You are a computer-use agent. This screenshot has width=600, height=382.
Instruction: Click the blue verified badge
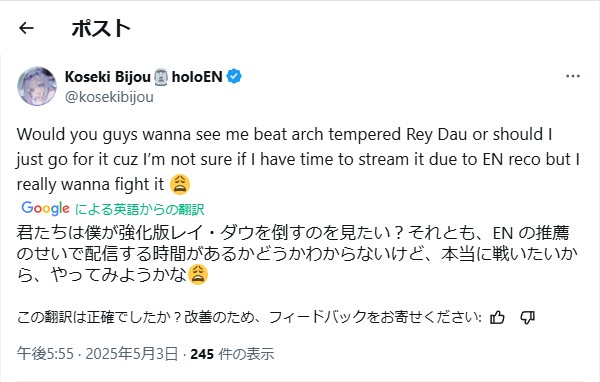coord(234,77)
